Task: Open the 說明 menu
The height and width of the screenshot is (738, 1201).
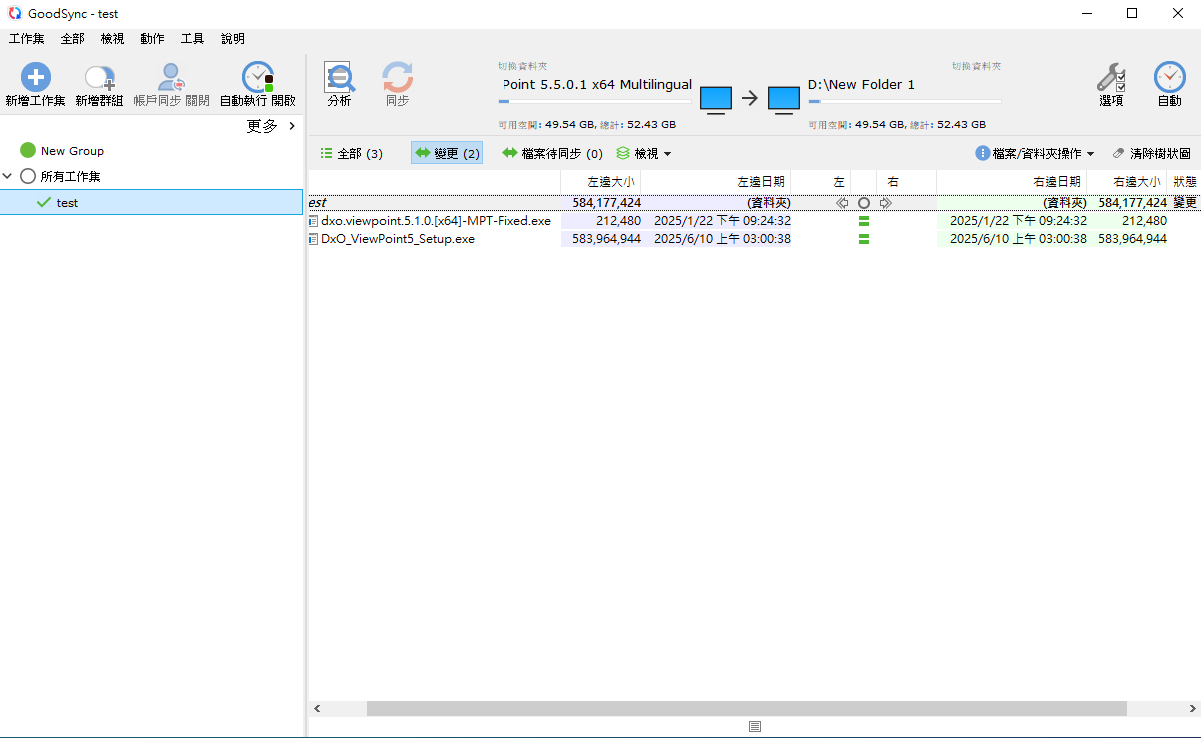Action: click(233, 39)
